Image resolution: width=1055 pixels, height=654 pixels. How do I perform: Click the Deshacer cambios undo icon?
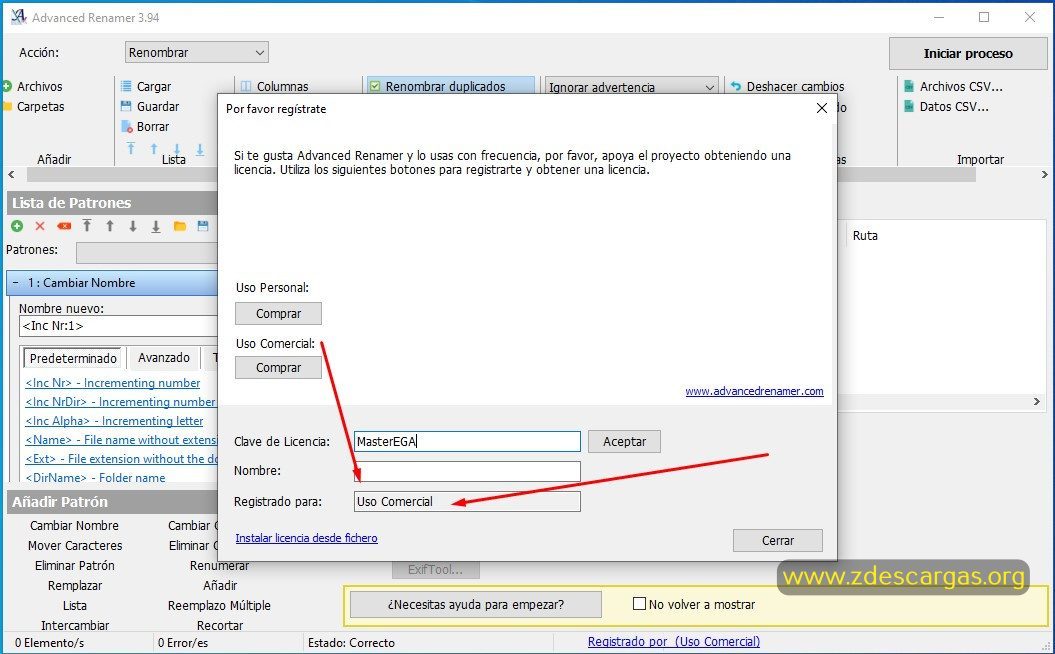(736, 86)
